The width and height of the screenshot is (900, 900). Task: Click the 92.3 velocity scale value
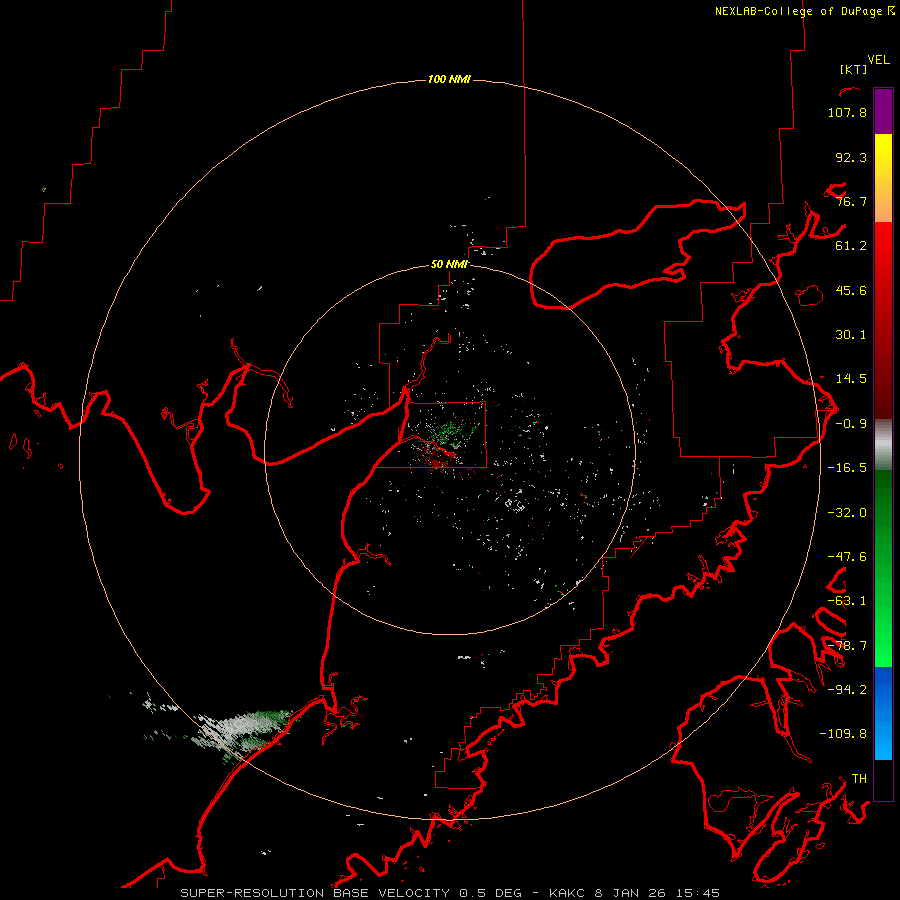click(x=851, y=157)
